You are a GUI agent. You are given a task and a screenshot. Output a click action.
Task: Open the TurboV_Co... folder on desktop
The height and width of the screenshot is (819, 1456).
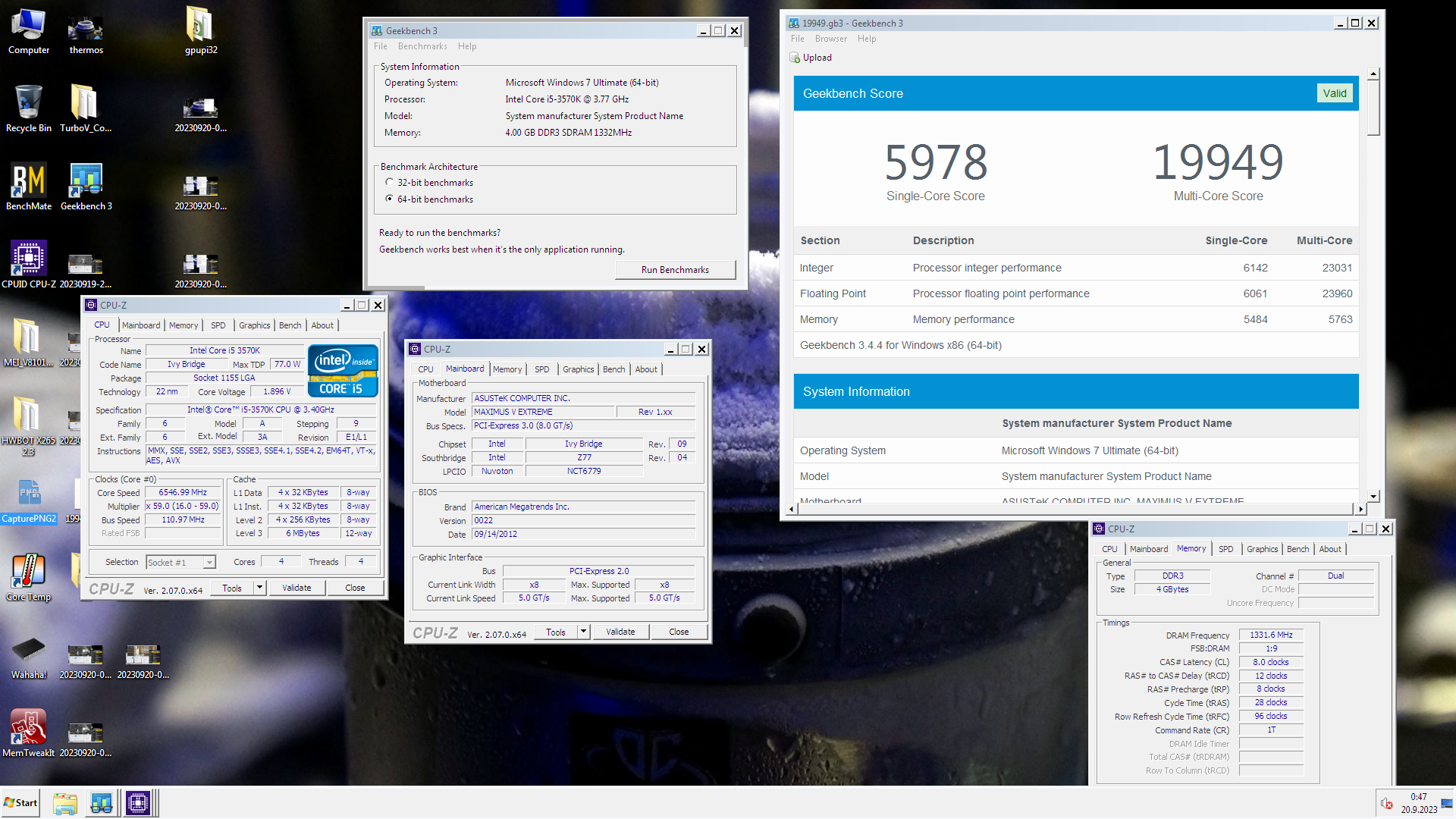pyautogui.click(x=86, y=109)
